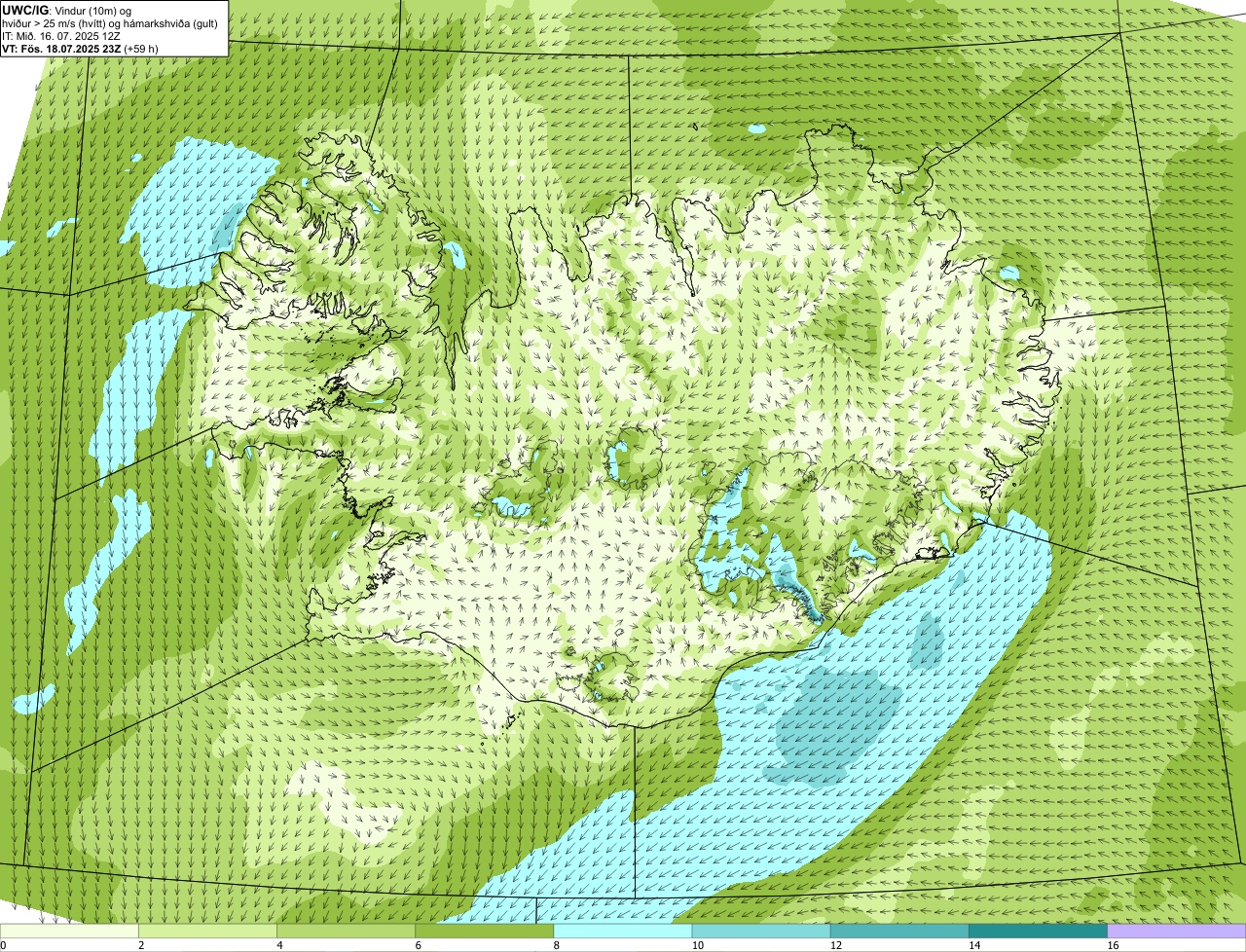Click the 0–2 m/s pale legend swatch
Screen dimensions: 1246x952
(x=69, y=932)
